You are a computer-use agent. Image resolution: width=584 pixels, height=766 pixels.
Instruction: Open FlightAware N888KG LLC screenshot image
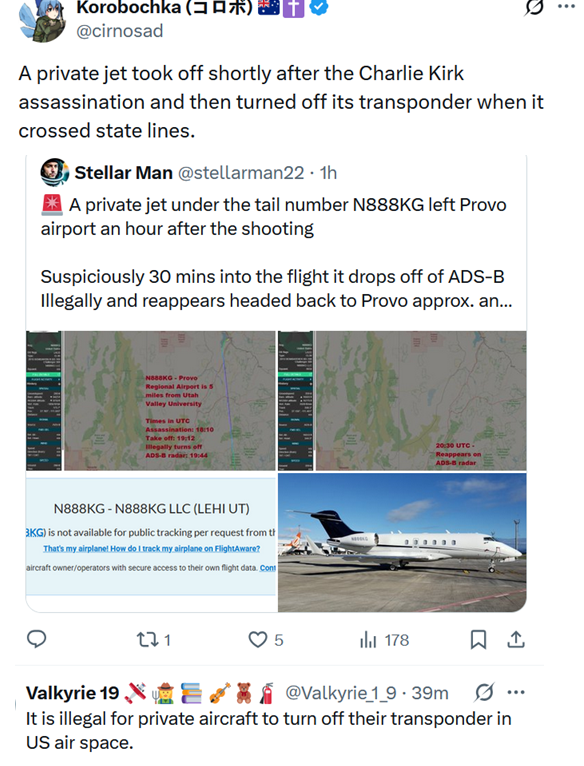pyautogui.click(x=151, y=536)
